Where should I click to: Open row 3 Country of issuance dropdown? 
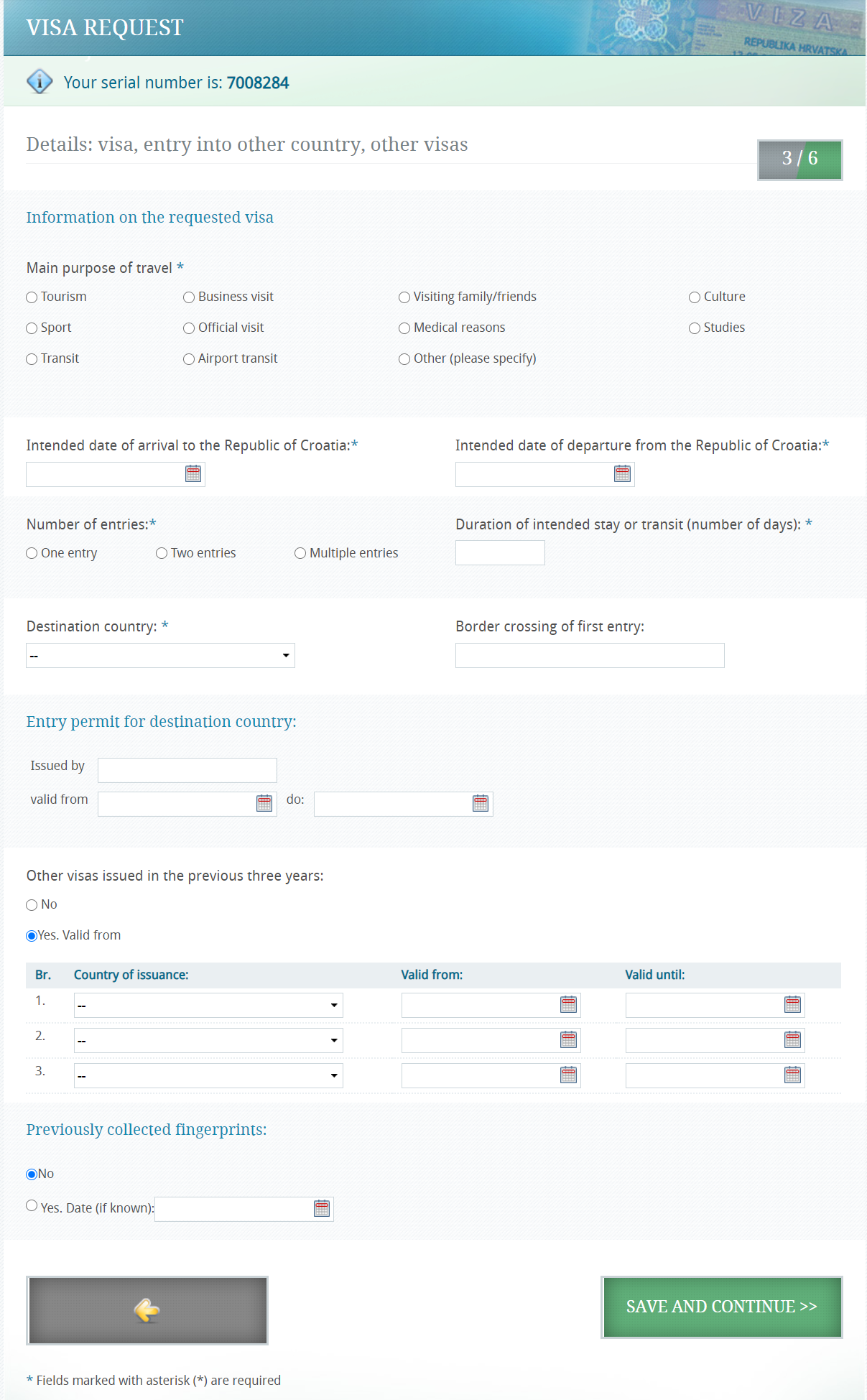point(208,1075)
